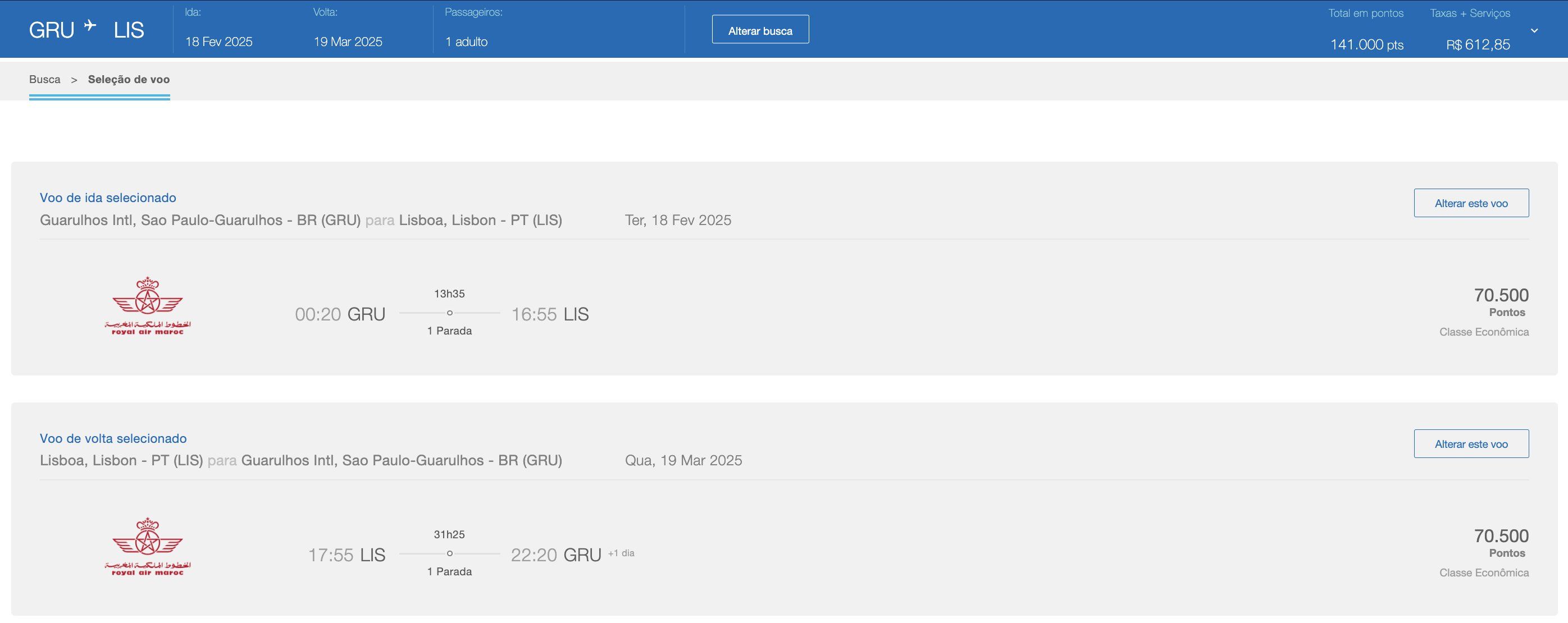Click 16:55 LIS arrival time

click(x=550, y=314)
